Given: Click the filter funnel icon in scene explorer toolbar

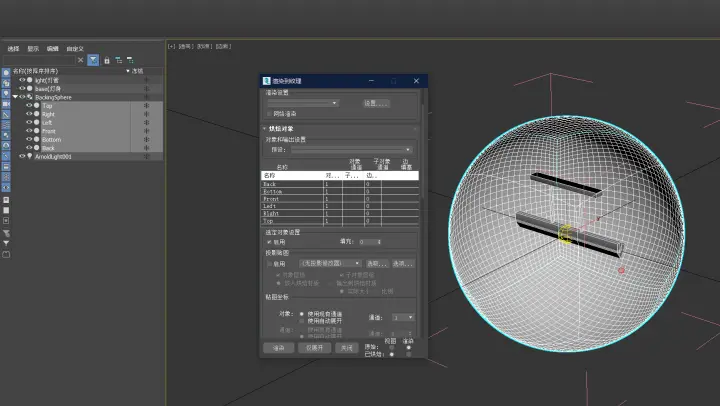Looking at the screenshot, I should (x=93, y=60).
